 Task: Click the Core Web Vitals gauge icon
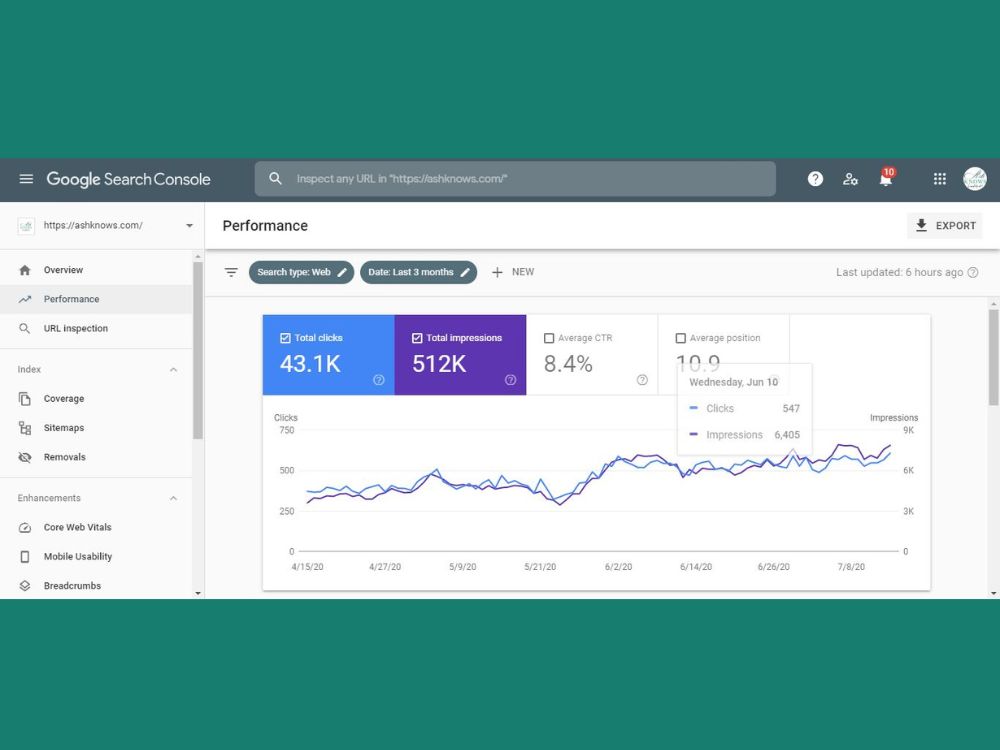pyautogui.click(x=25, y=527)
